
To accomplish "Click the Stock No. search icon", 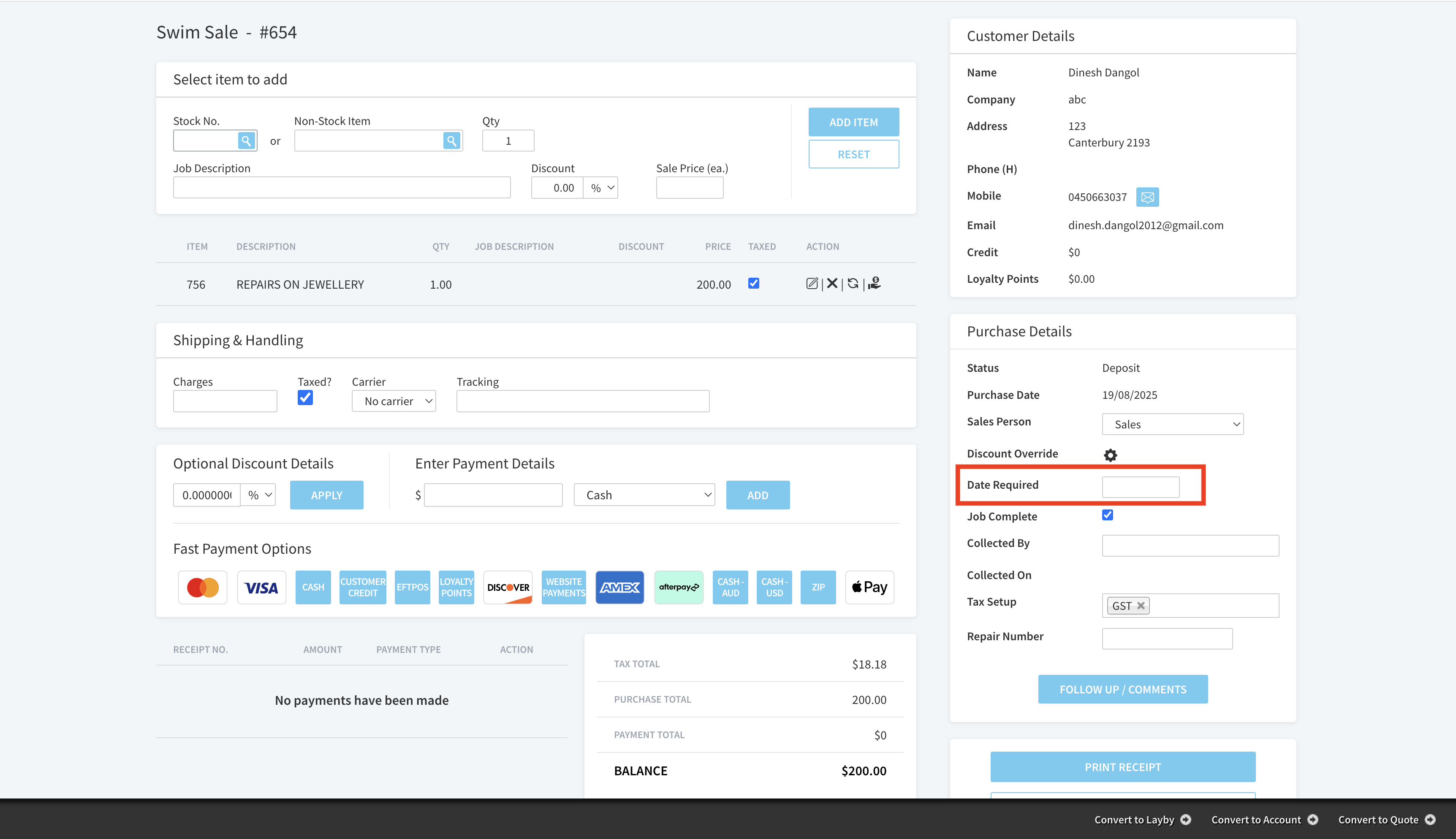I will (x=246, y=141).
